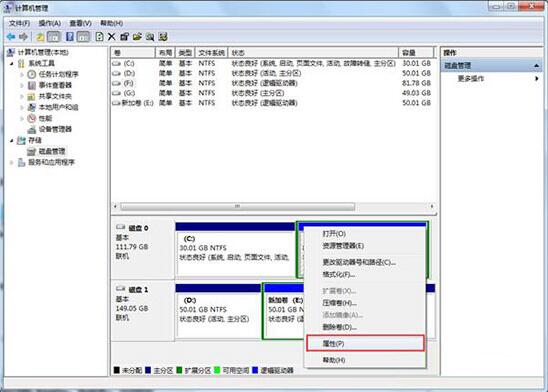Viewport: 548px width, 392px height.
Task: Click the volume list scrollbar left arrow
Action: pos(115,206)
